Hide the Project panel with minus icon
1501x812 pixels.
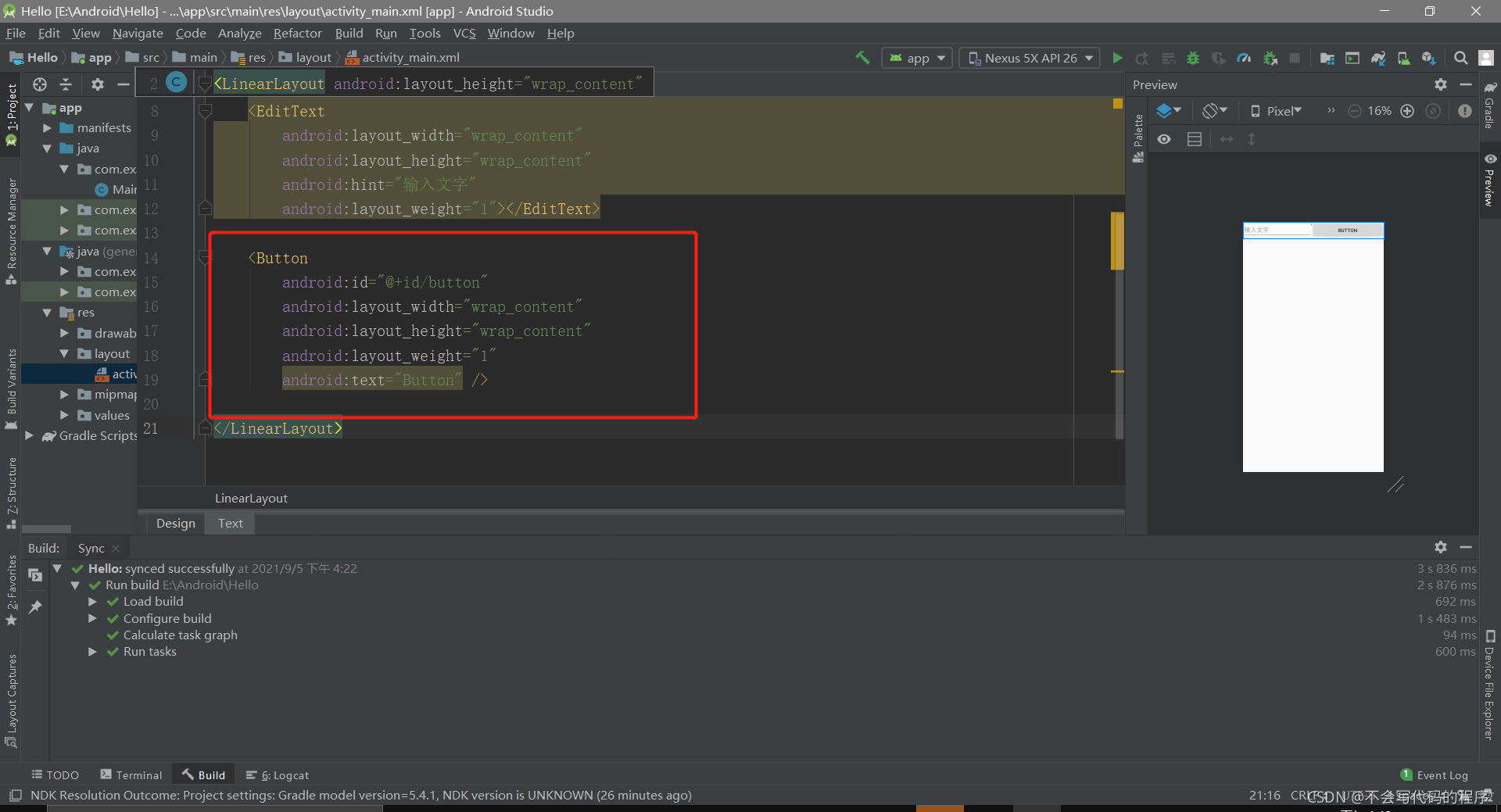123,84
